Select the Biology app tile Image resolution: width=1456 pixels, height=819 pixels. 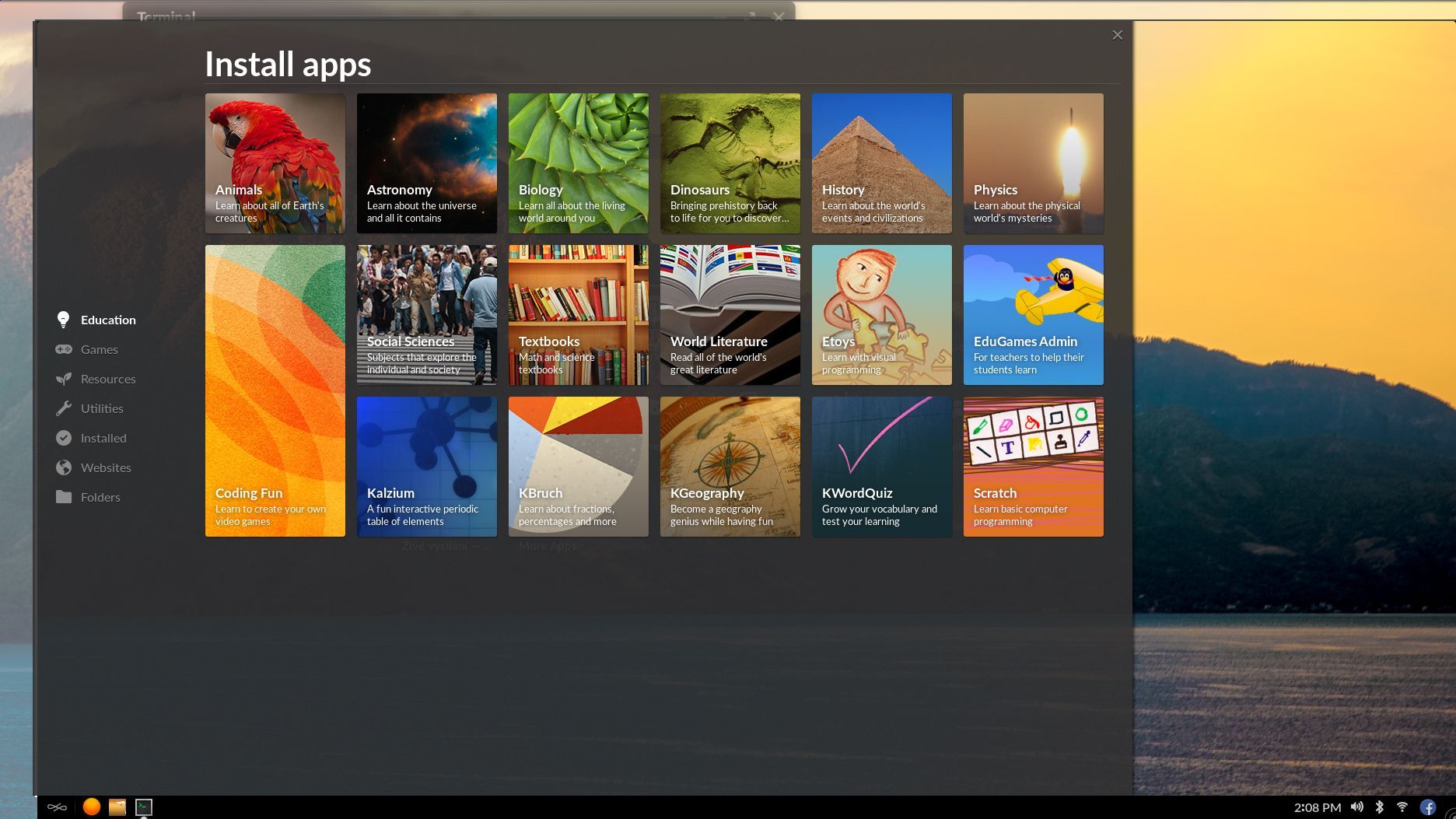click(x=579, y=163)
